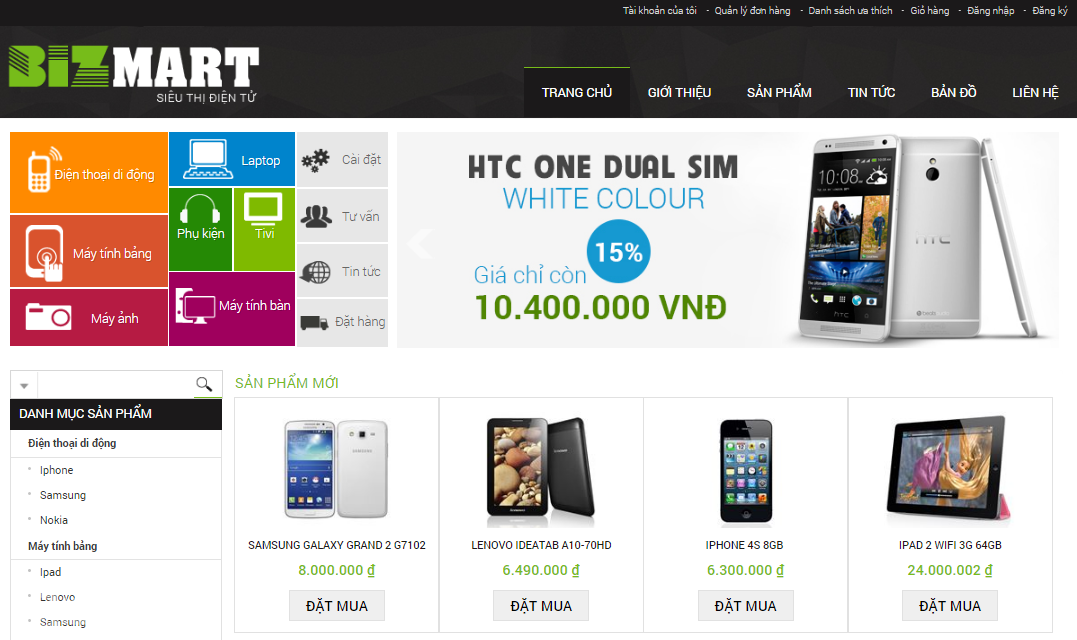Click the Đăng nhập link
The width and height of the screenshot is (1077, 640).
[x=990, y=10]
